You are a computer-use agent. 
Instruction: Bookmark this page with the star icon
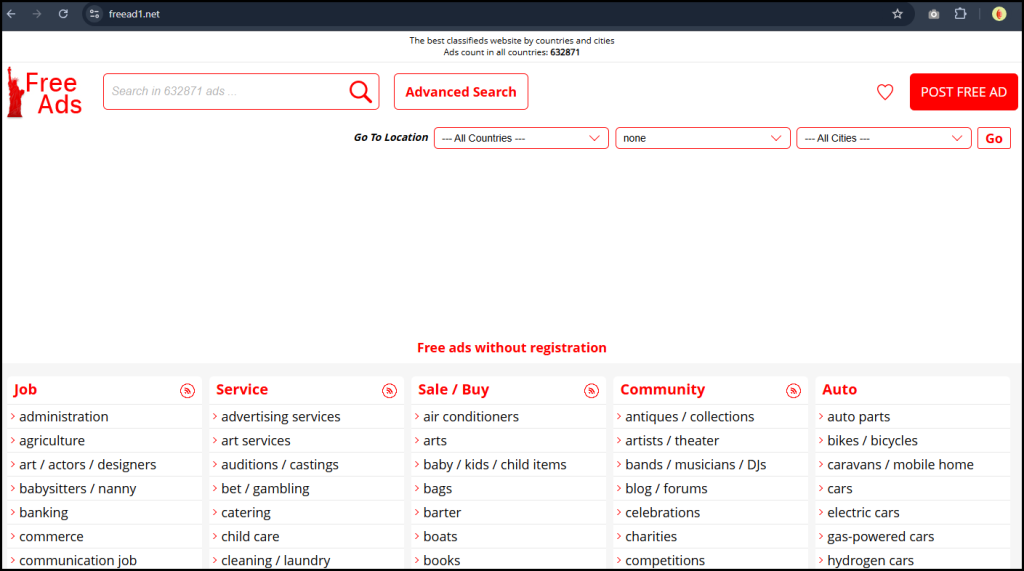897,14
